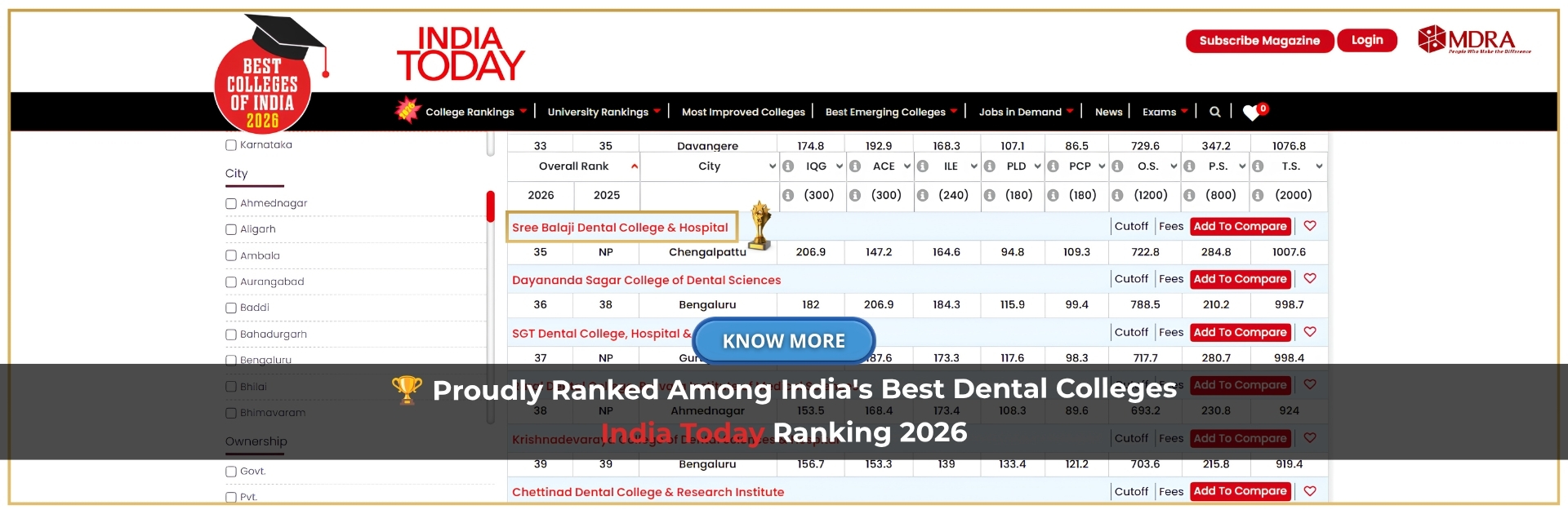
Task: Open Most Improved Colleges
Action: click(x=743, y=112)
